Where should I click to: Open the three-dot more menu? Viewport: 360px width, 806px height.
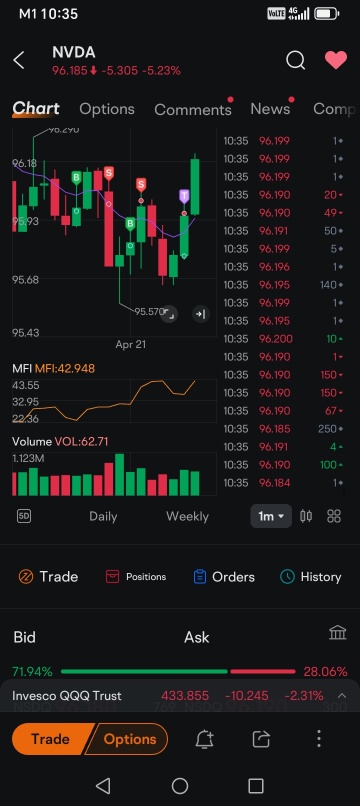pos(319,739)
